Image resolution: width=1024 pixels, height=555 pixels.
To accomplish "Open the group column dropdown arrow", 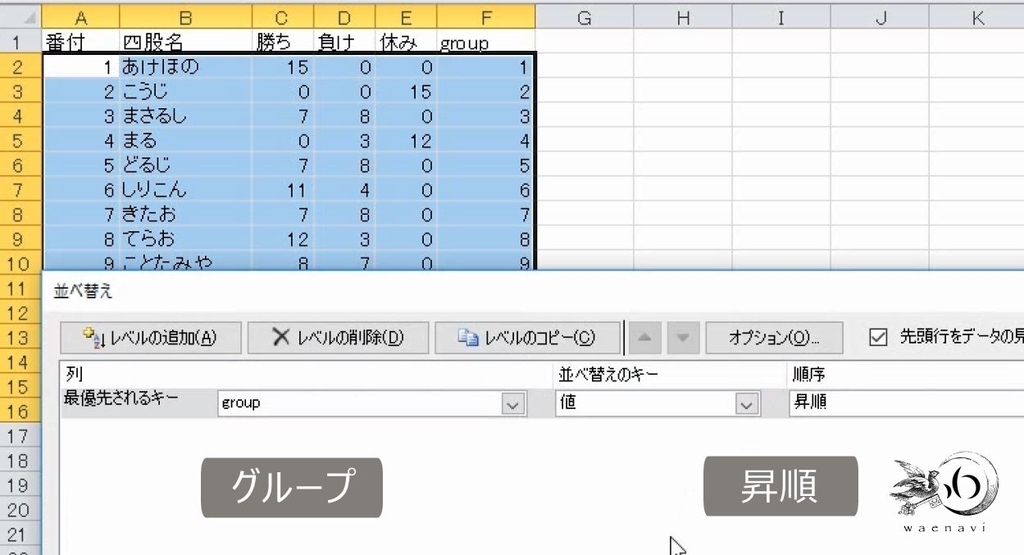I will (x=513, y=404).
